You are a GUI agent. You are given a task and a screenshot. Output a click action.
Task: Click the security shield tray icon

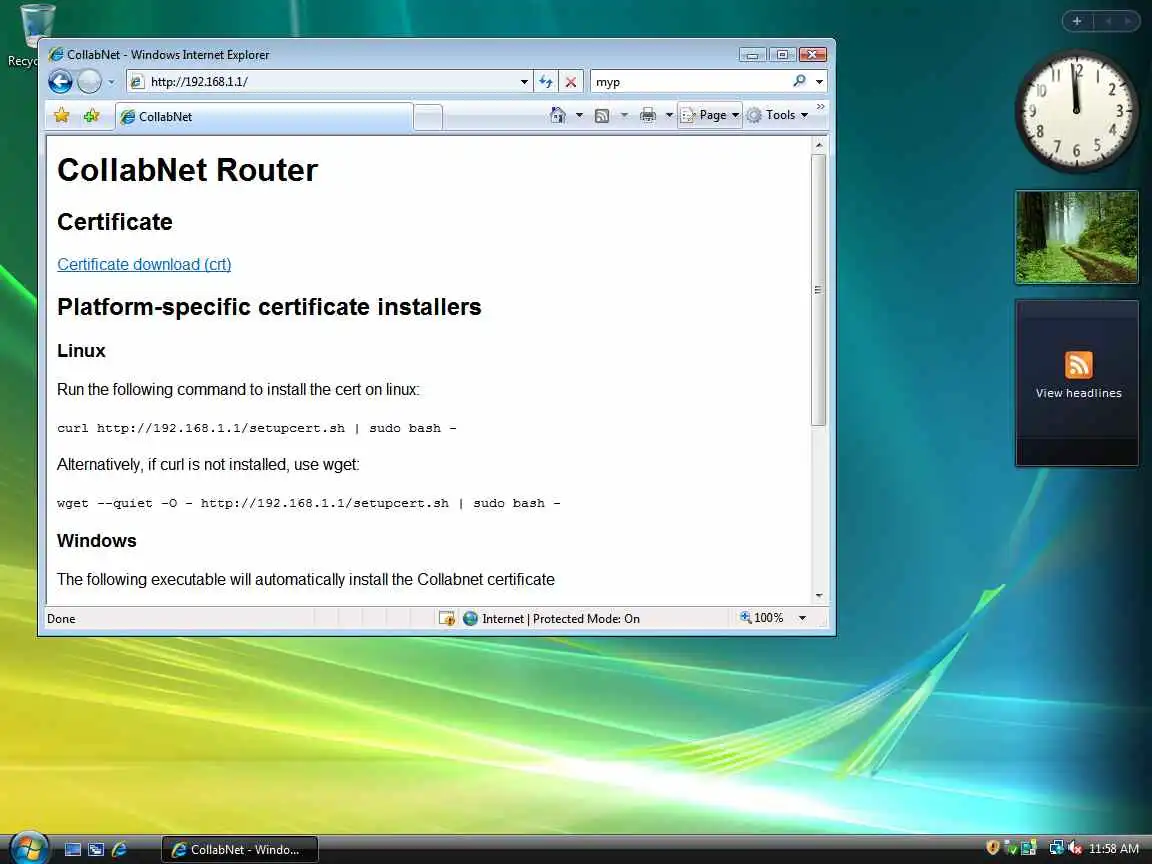point(993,848)
